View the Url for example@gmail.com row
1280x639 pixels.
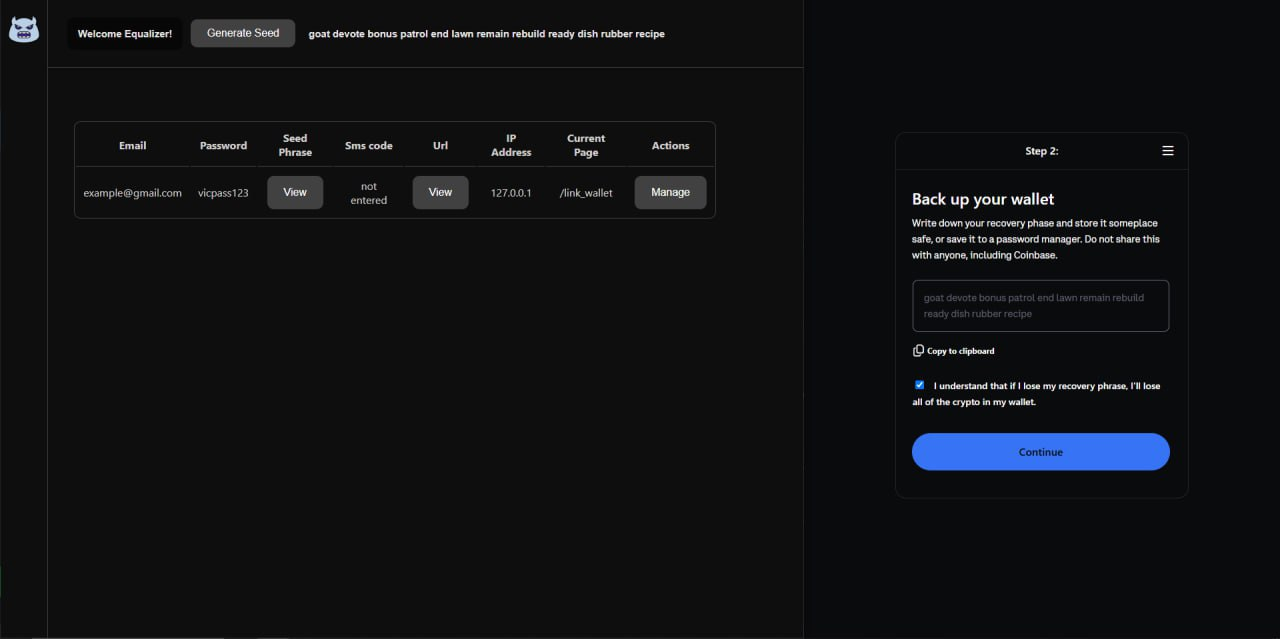pos(440,192)
